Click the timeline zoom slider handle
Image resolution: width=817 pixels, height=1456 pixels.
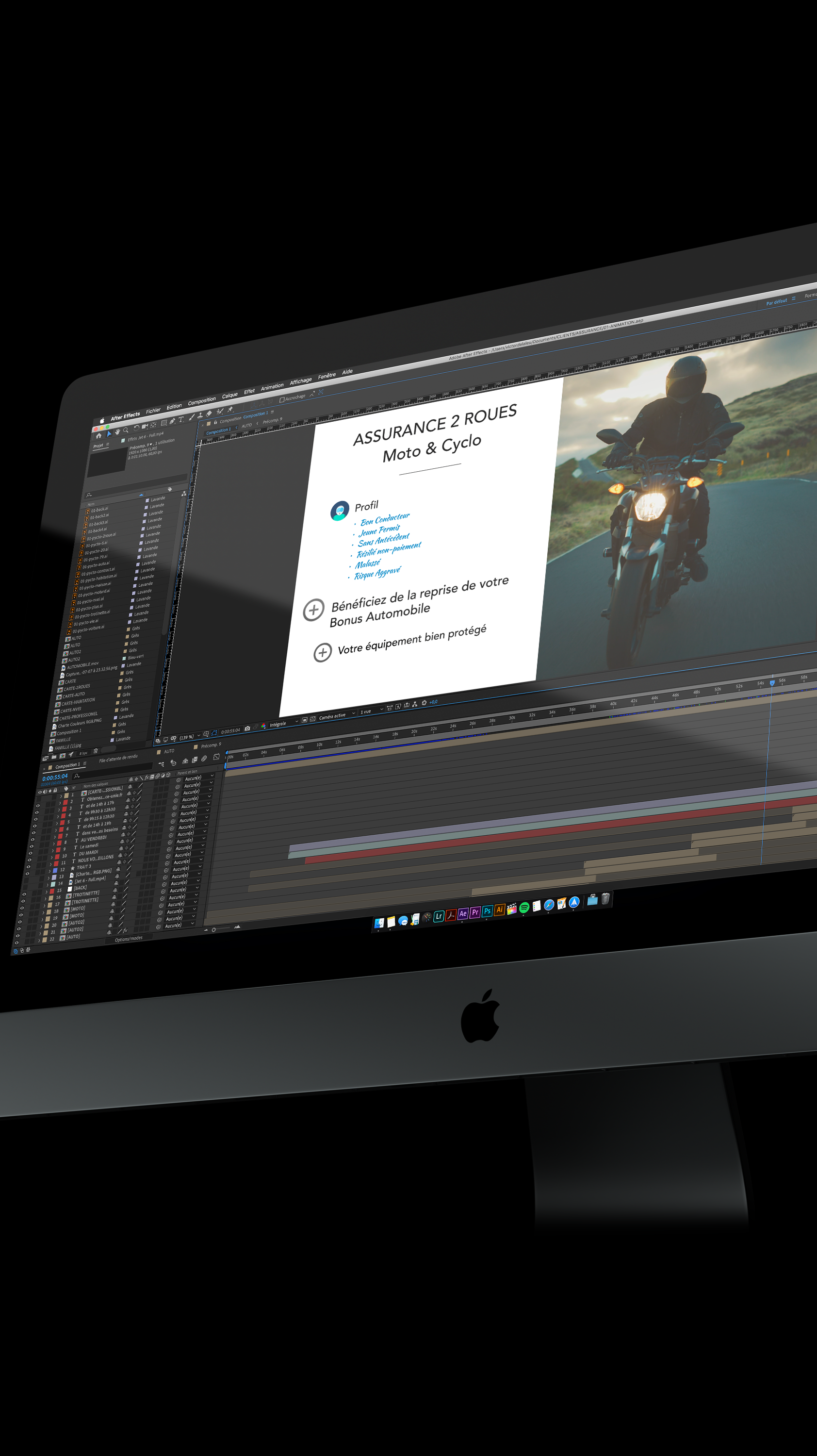click(x=213, y=930)
